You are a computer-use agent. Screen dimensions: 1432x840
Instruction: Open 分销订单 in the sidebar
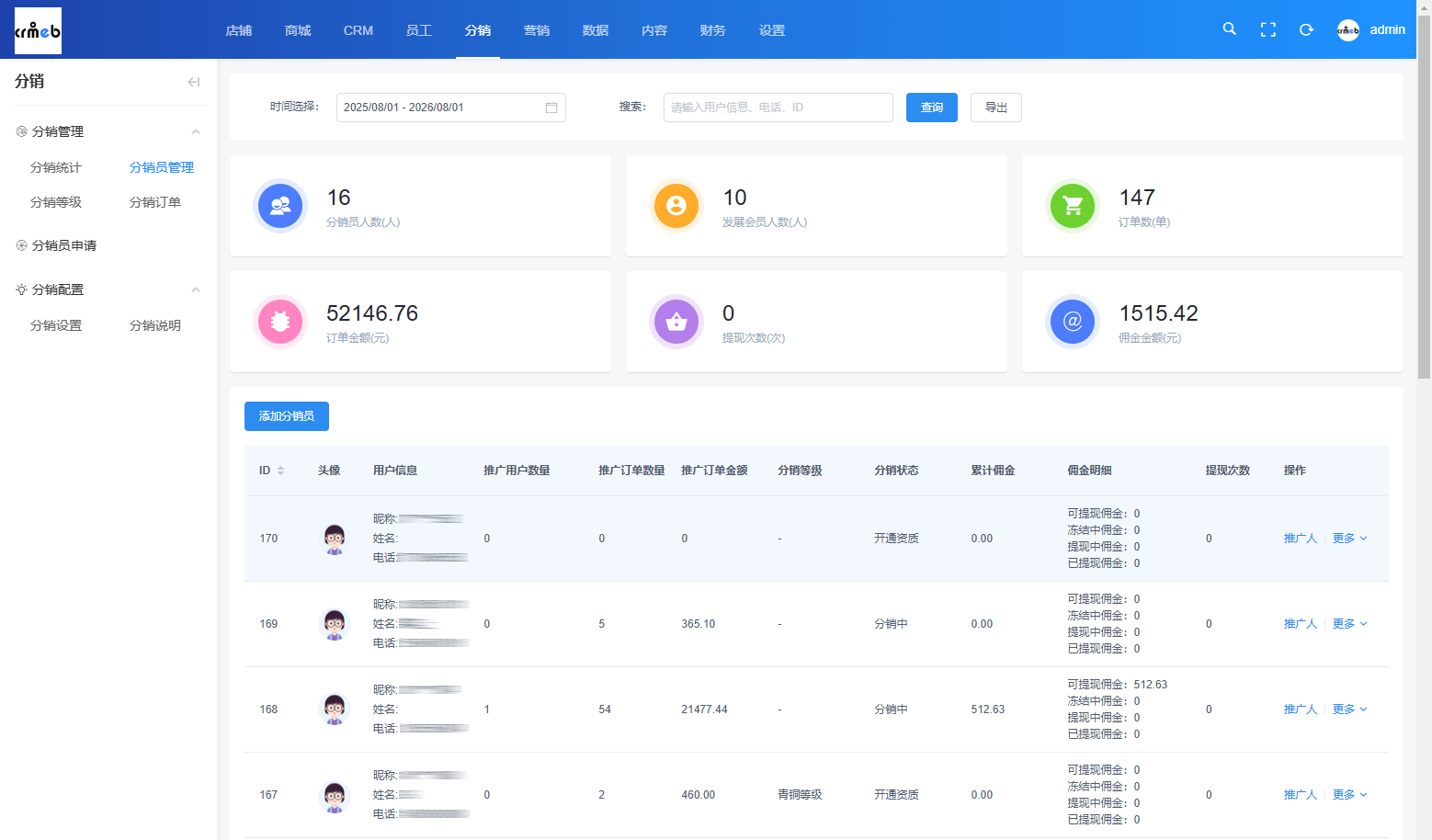pyautogui.click(x=155, y=202)
